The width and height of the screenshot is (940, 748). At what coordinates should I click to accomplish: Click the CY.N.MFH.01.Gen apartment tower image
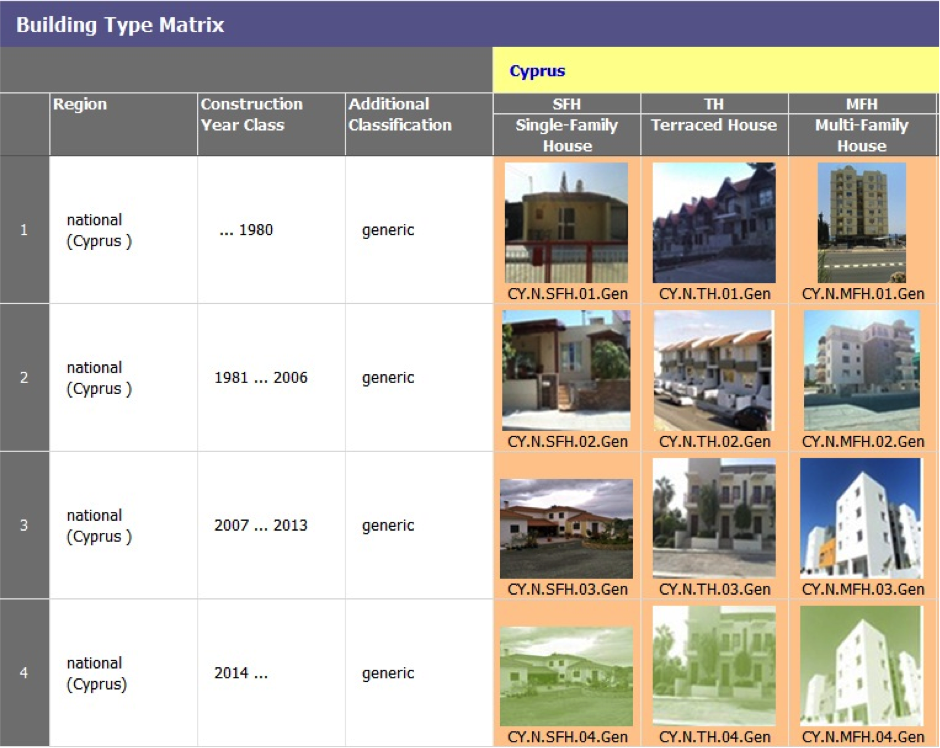coord(861,223)
